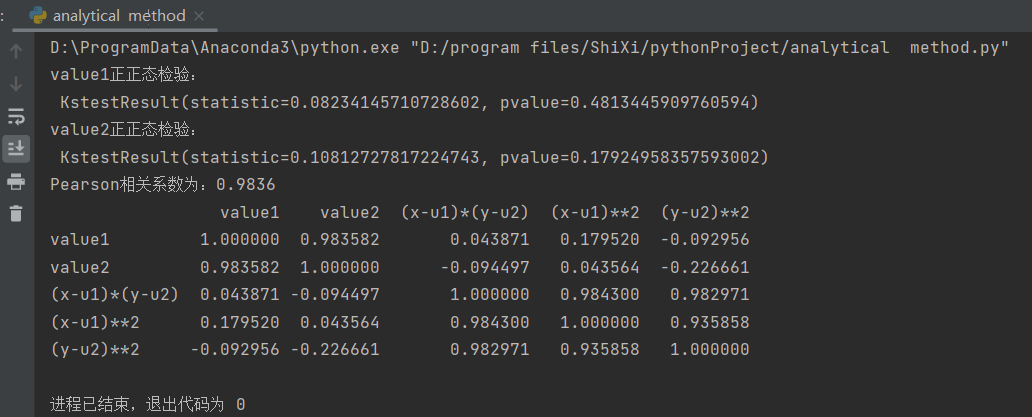Click 0.043871 in the value1 row
1032x417 pixels.
490,240
